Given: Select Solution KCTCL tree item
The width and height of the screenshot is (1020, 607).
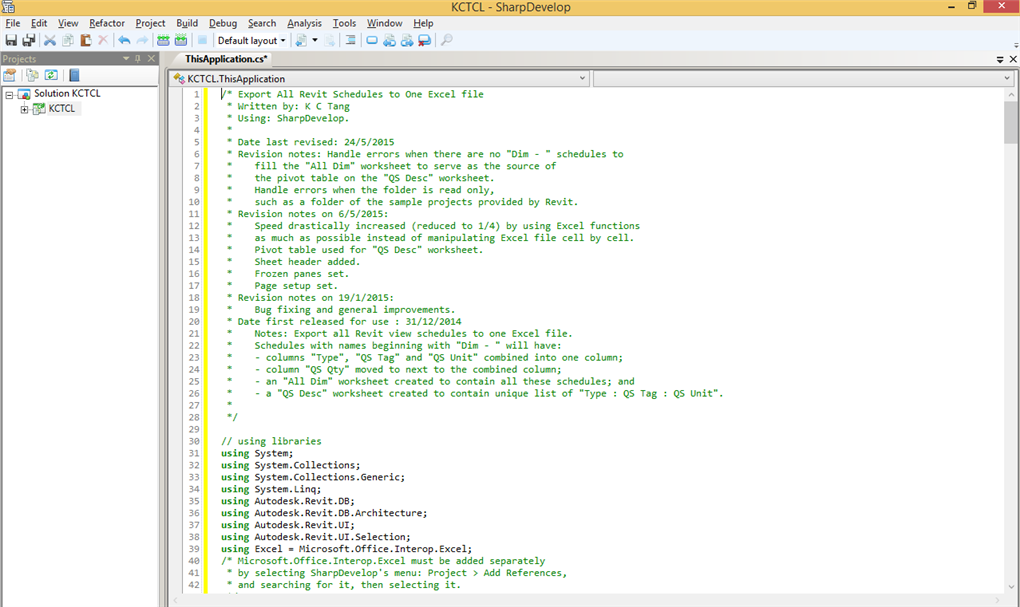Looking at the screenshot, I should 67,94.
